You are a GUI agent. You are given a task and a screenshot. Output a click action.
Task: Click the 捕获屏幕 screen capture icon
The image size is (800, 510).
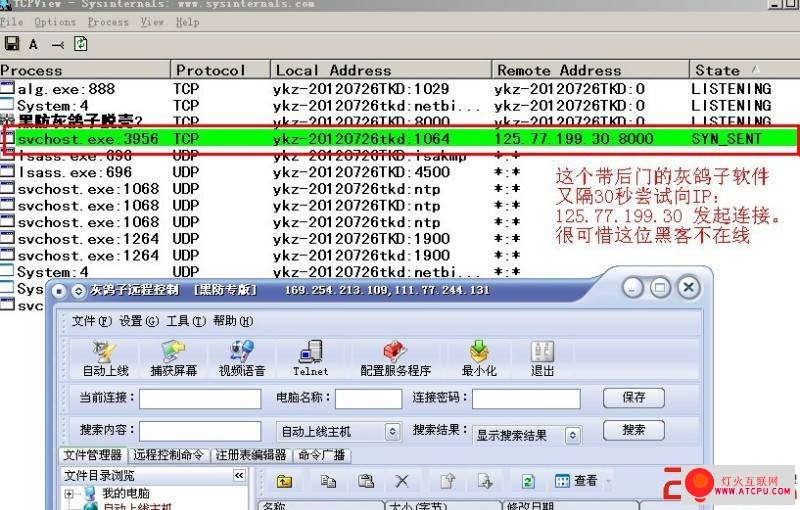[173, 359]
